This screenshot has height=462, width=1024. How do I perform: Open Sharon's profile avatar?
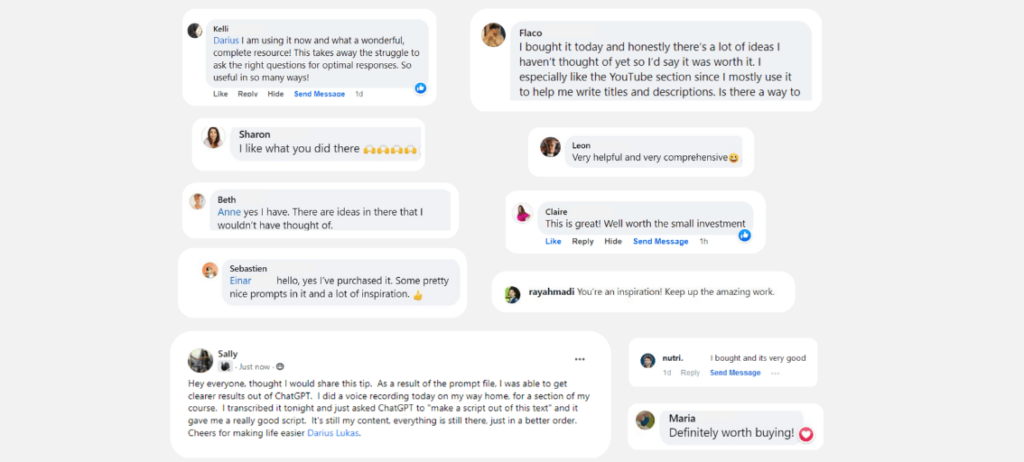213,138
